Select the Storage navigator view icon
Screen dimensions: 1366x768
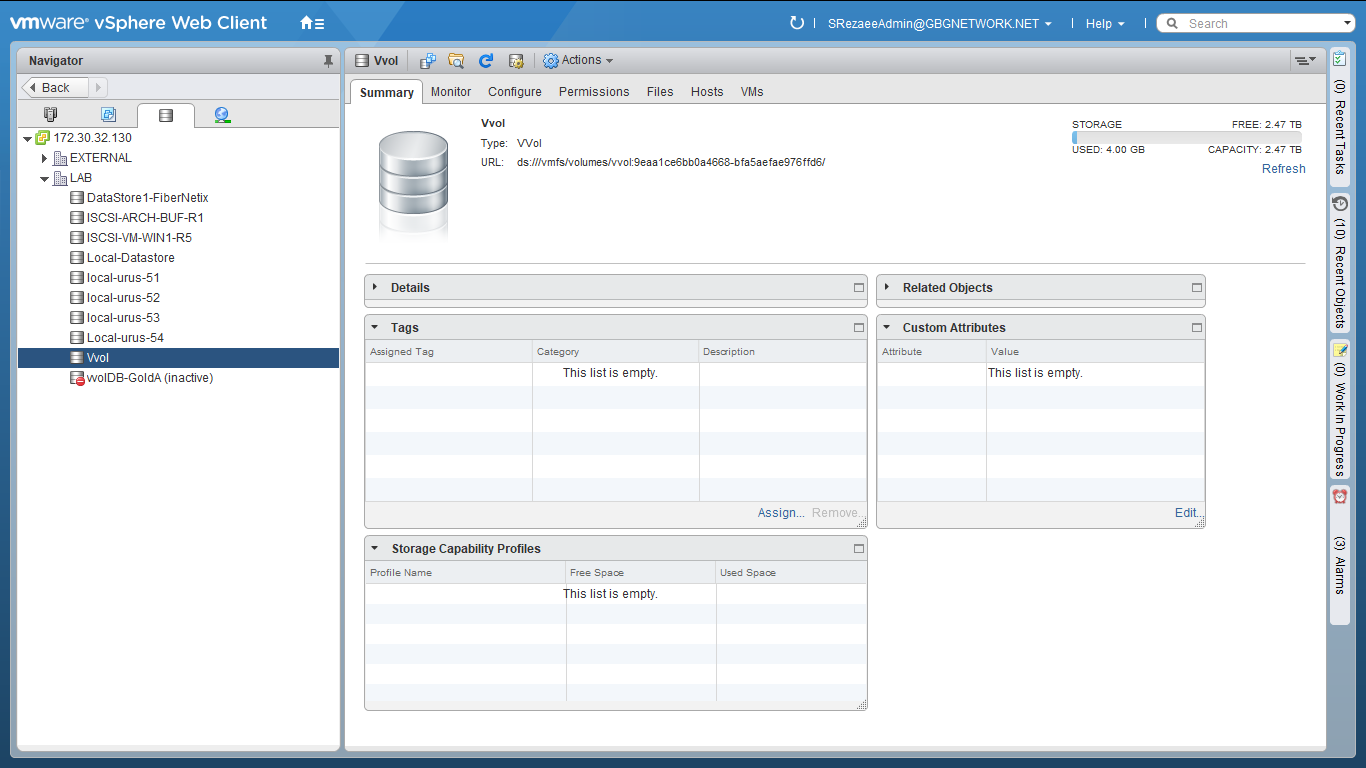[x=166, y=115]
